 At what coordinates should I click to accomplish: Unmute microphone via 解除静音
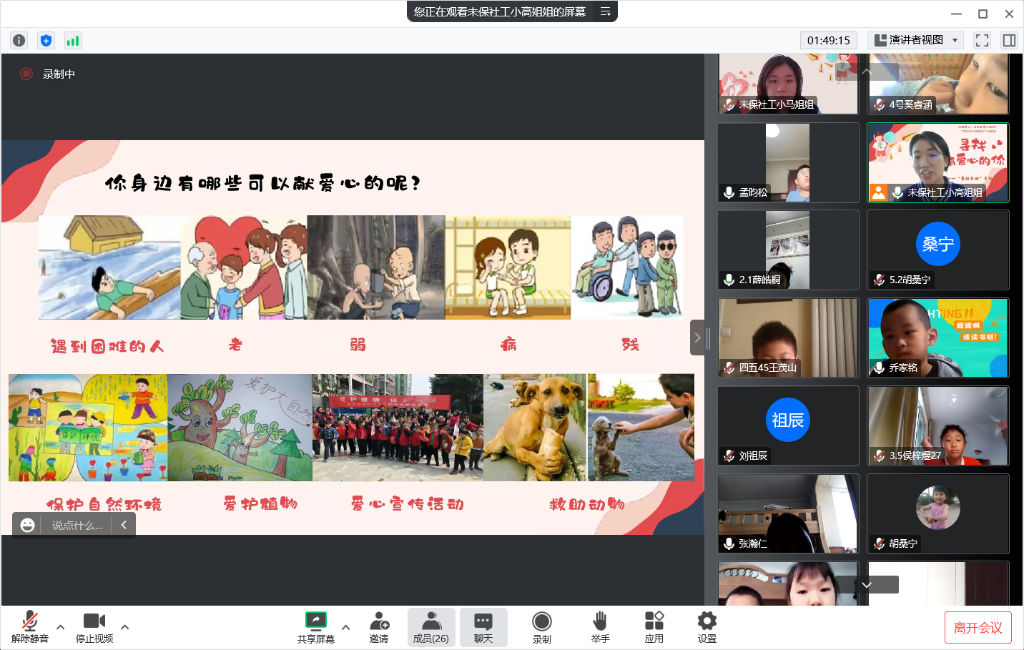coord(30,627)
